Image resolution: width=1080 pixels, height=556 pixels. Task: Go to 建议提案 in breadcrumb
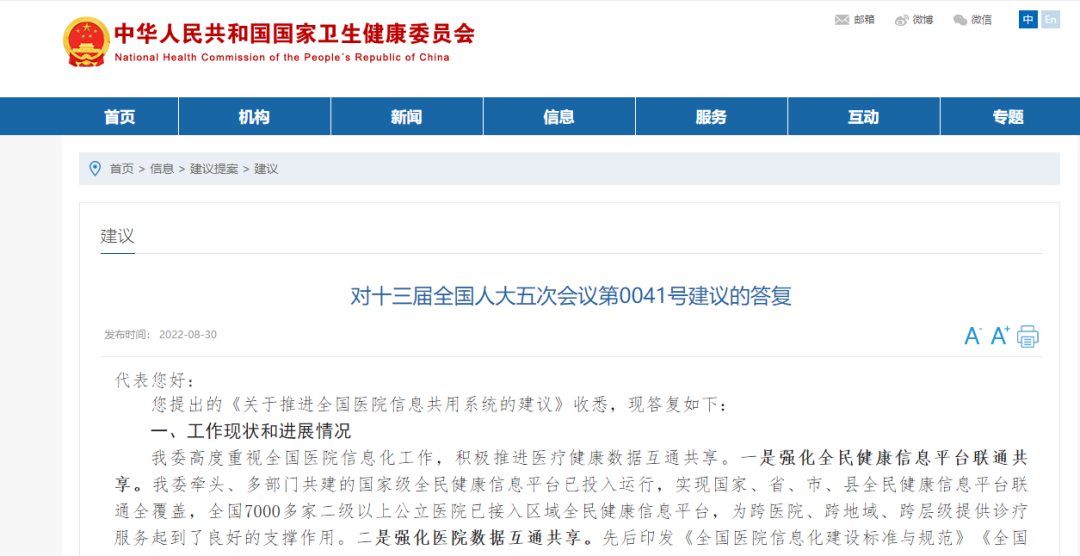[214, 169]
